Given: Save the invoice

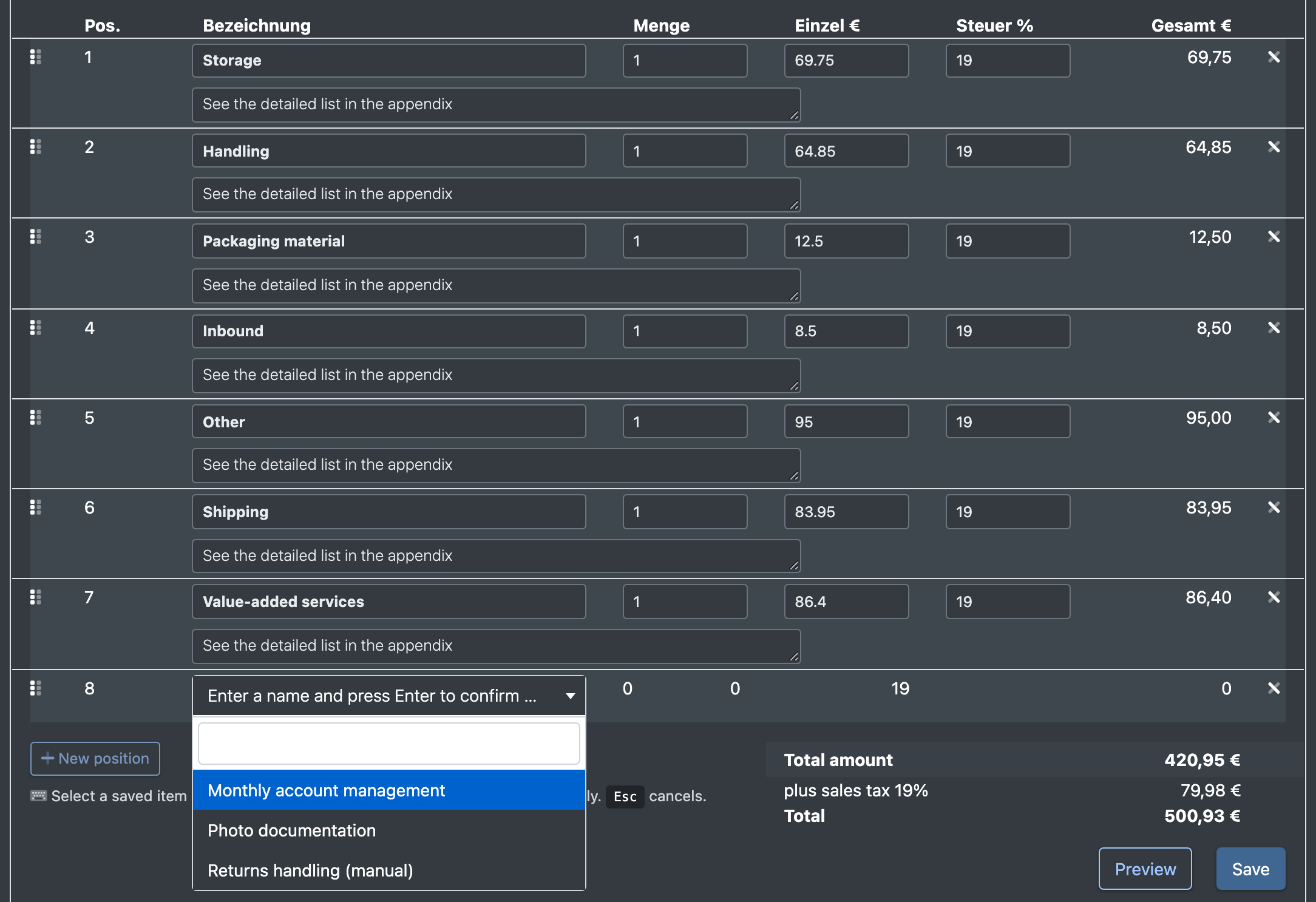Looking at the screenshot, I should 1251,869.
